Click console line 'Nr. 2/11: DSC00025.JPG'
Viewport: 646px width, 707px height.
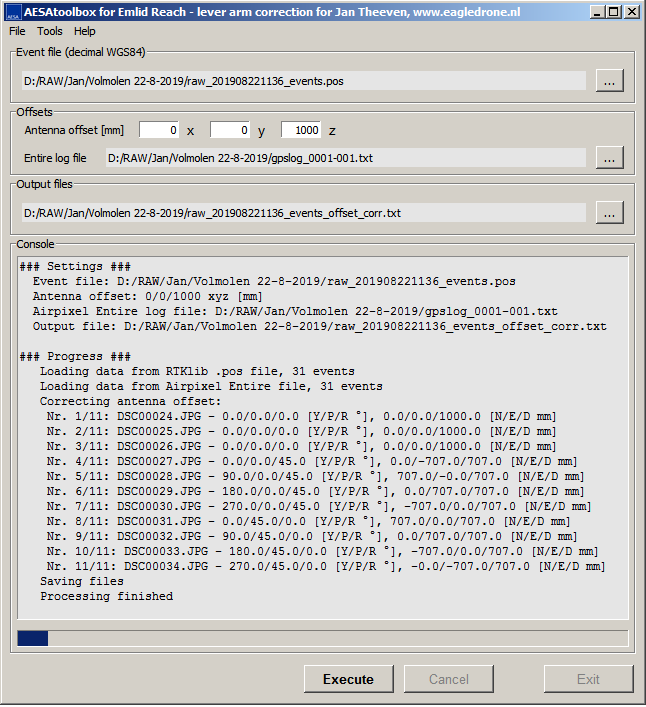pyautogui.click(x=301, y=431)
